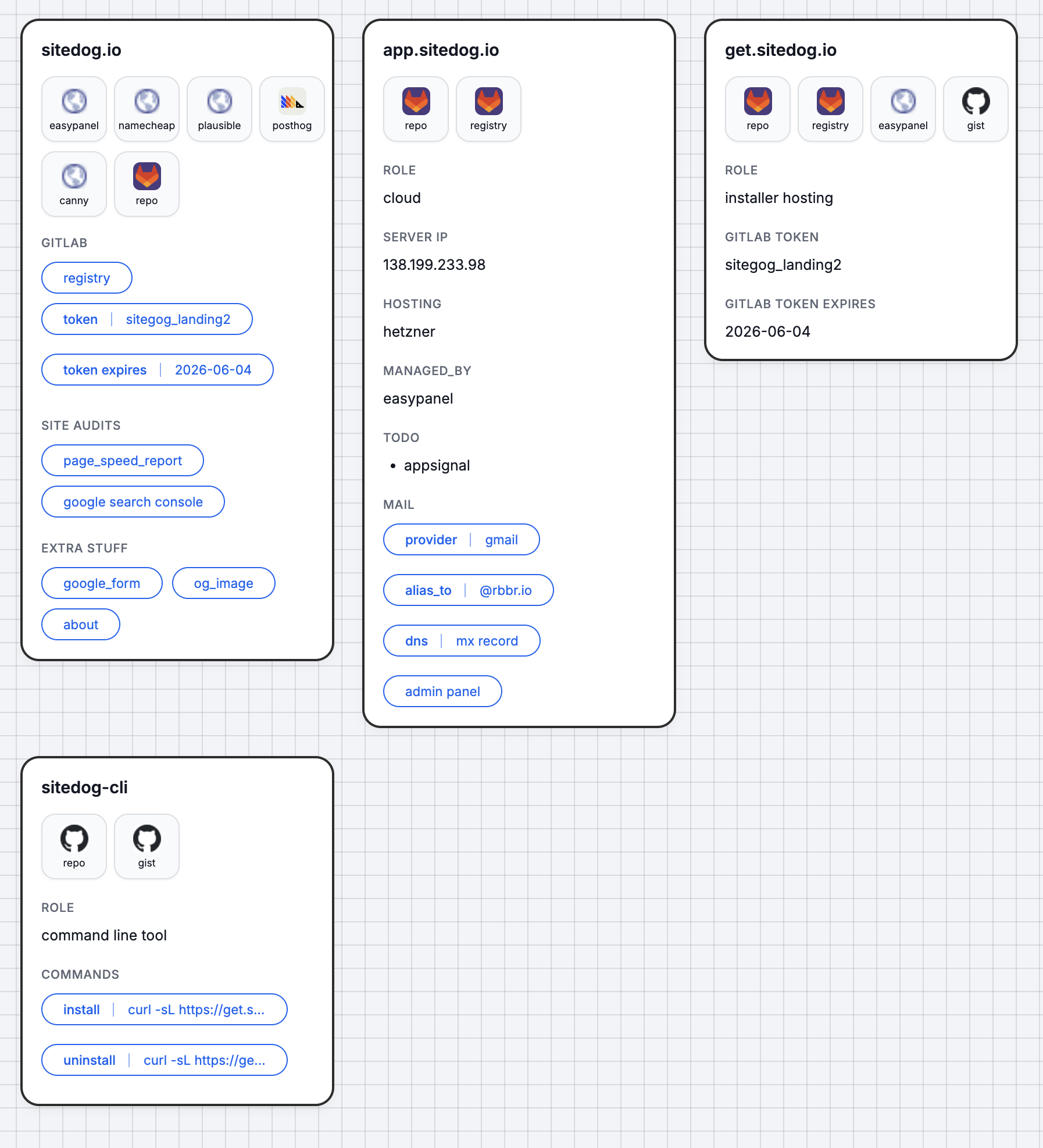1043x1148 pixels.
Task: Open GitHub repo icon in sitedog-cli card
Action: (74, 846)
